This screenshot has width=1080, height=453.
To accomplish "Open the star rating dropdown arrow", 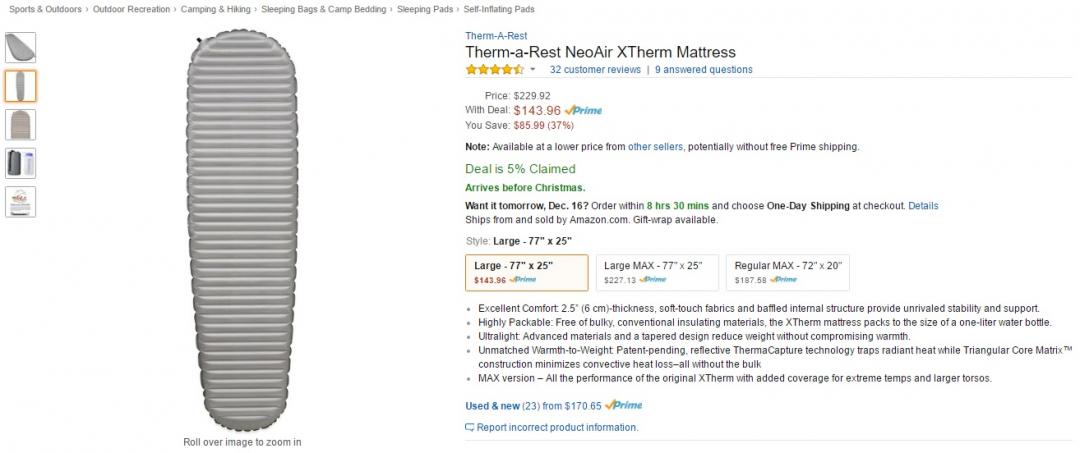I will point(533,70).
